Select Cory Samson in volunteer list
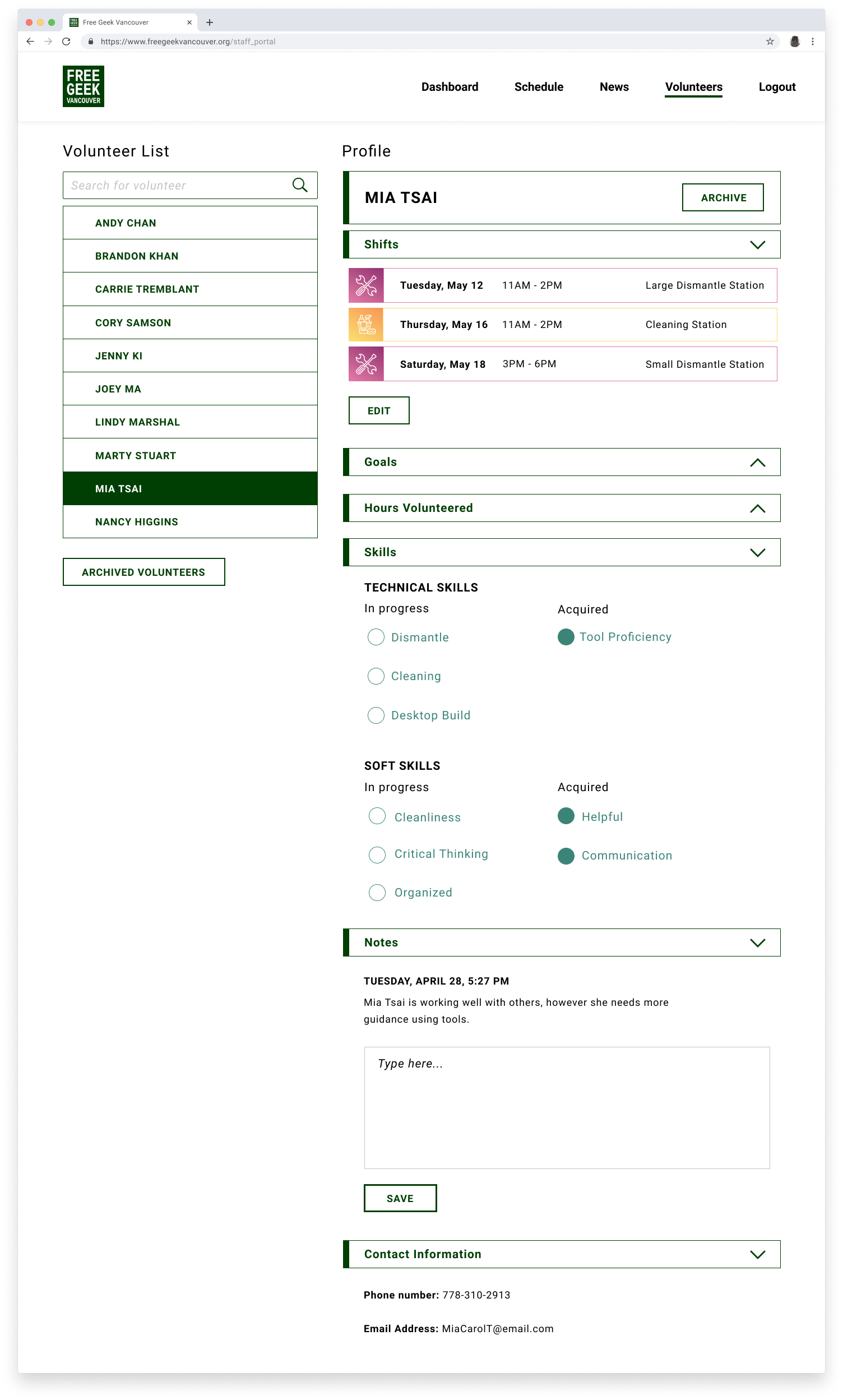843x1400 pixels. pyautogui.click(x=191, y=323)
